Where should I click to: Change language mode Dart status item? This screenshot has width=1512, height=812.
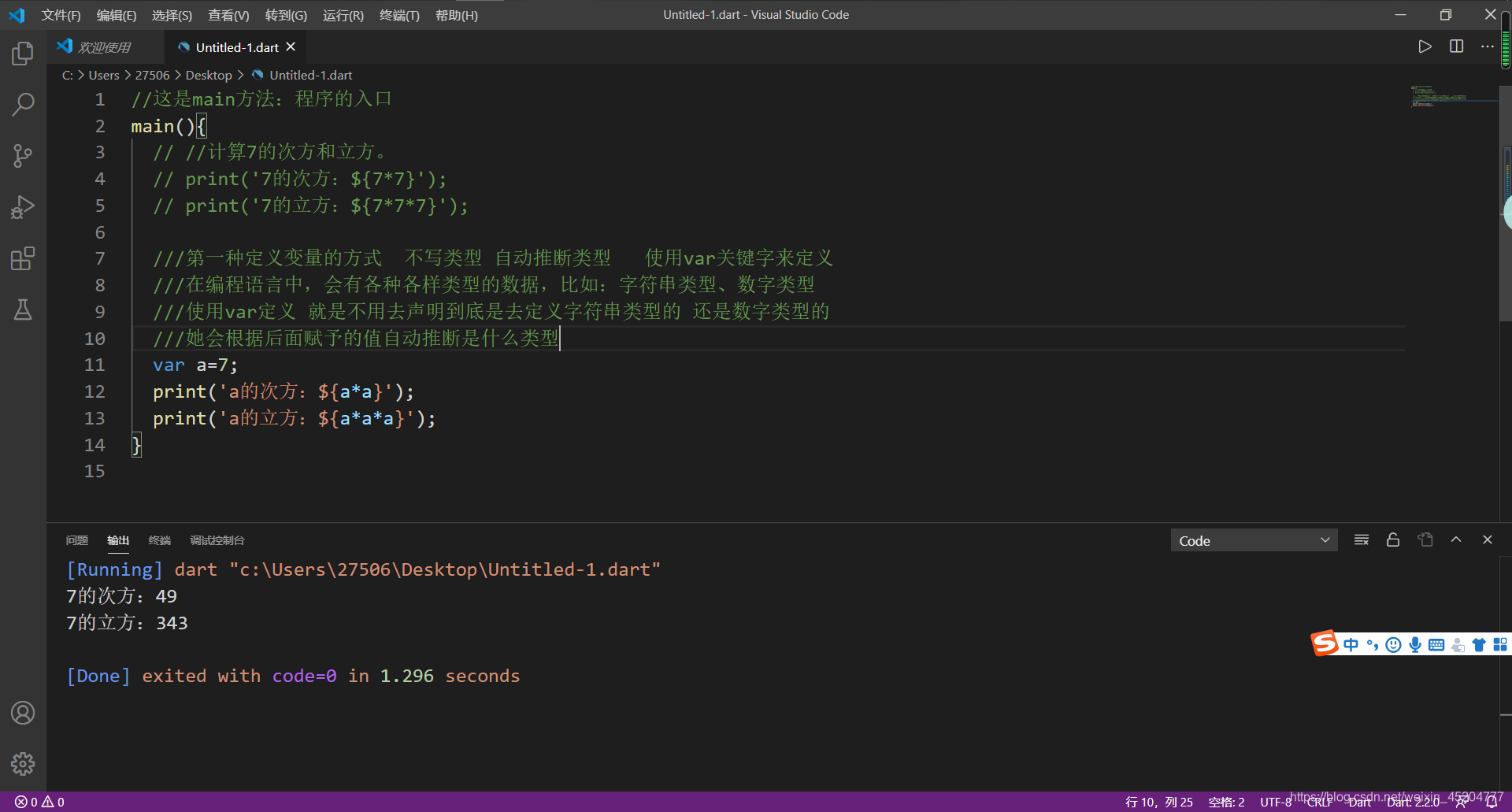(x=1360, y=802)
